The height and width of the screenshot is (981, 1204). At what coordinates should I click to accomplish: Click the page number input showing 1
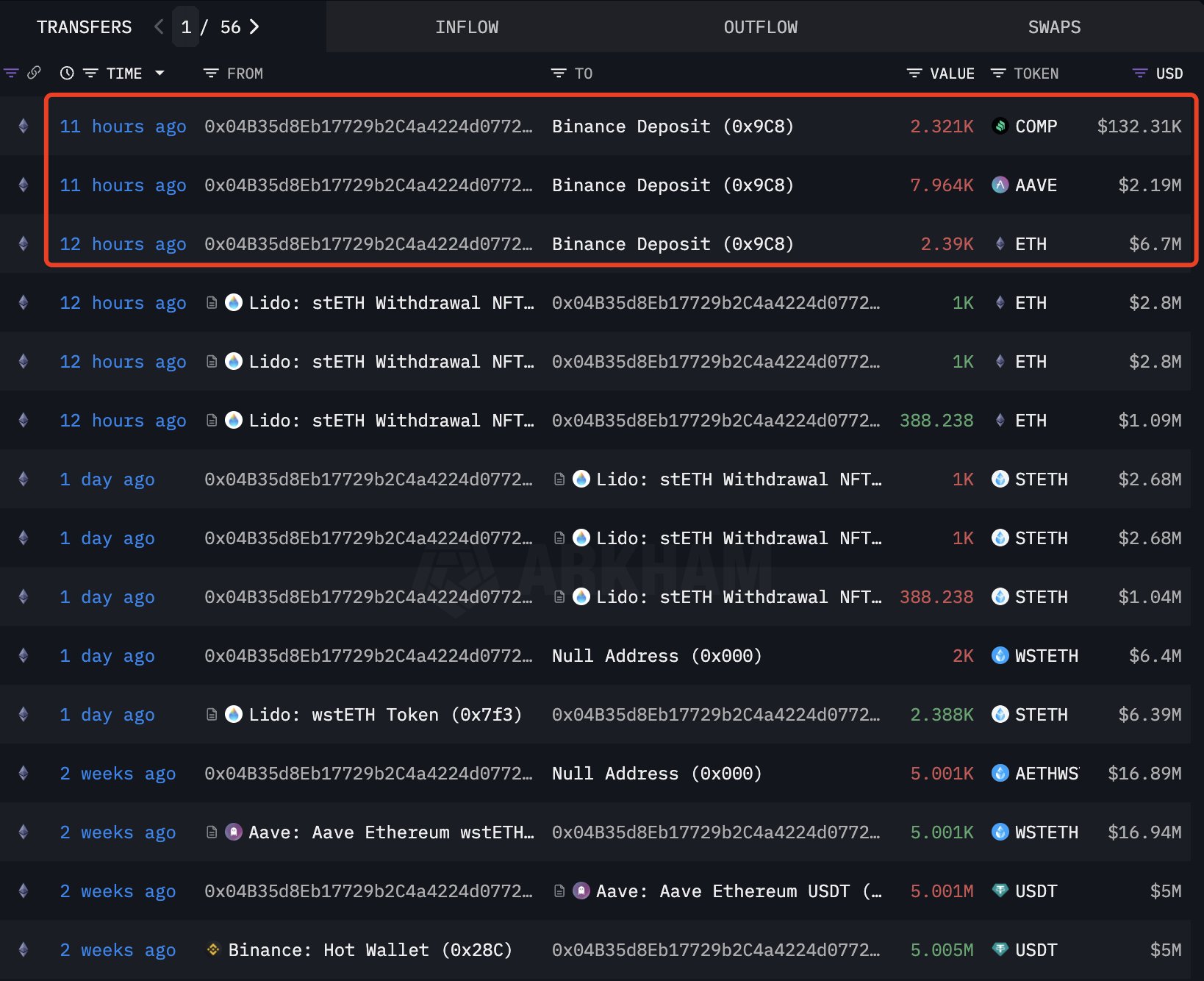coord(186,27)
